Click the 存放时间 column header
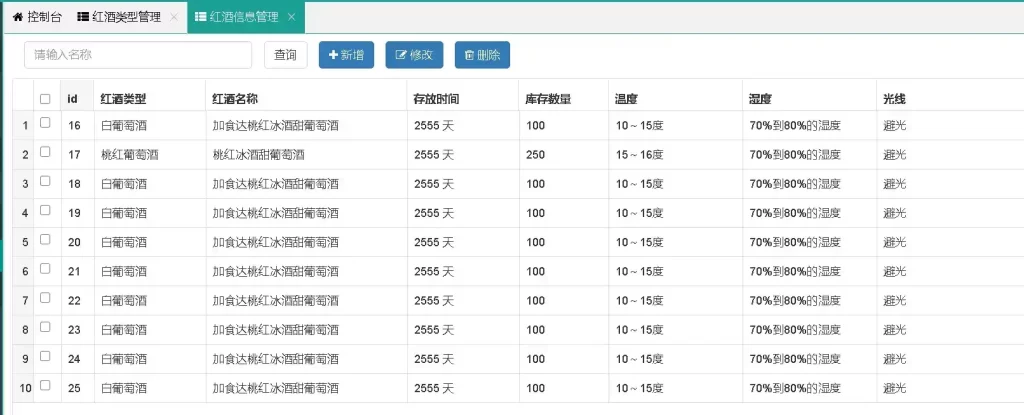This screenshot has width=1024, height=415. point(463,96)
